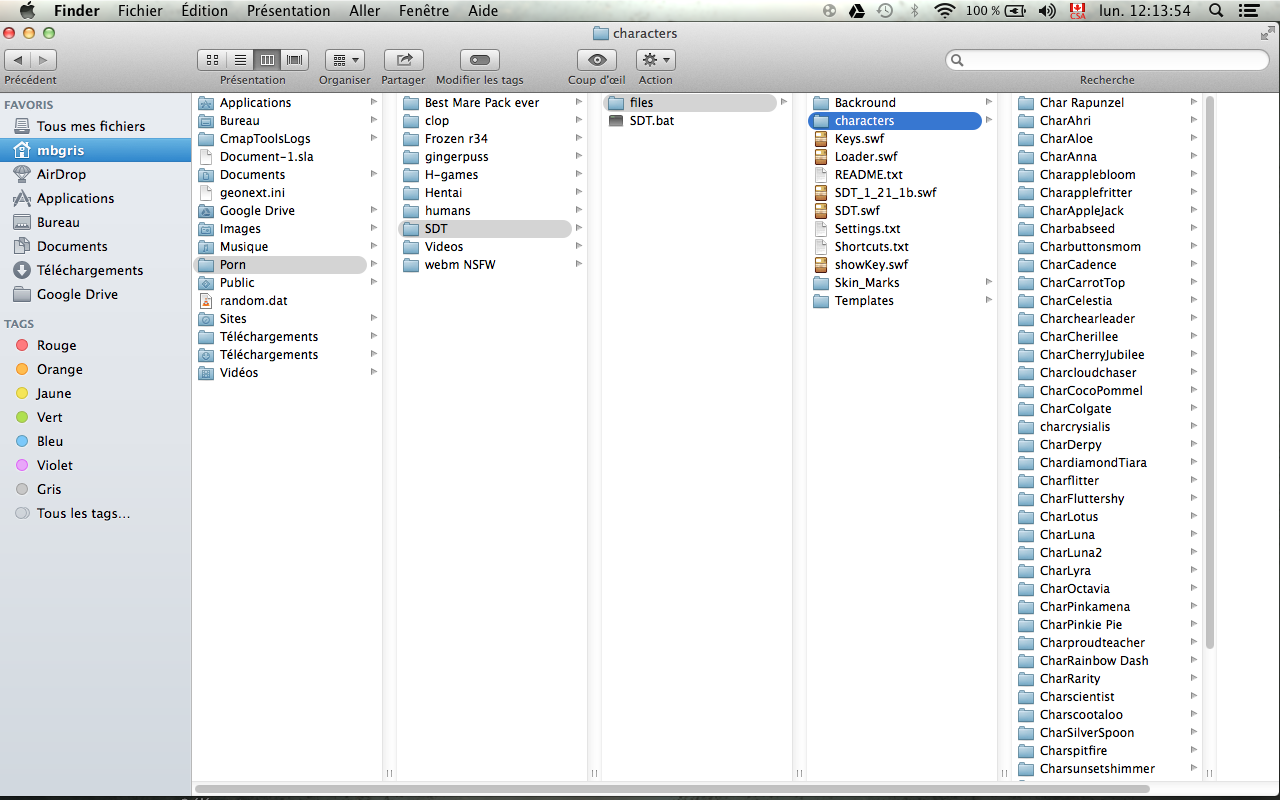This screenshot has width=1280, height=800.
Task: Click the Recherche search field
Action: click(x=1107, y=61)
